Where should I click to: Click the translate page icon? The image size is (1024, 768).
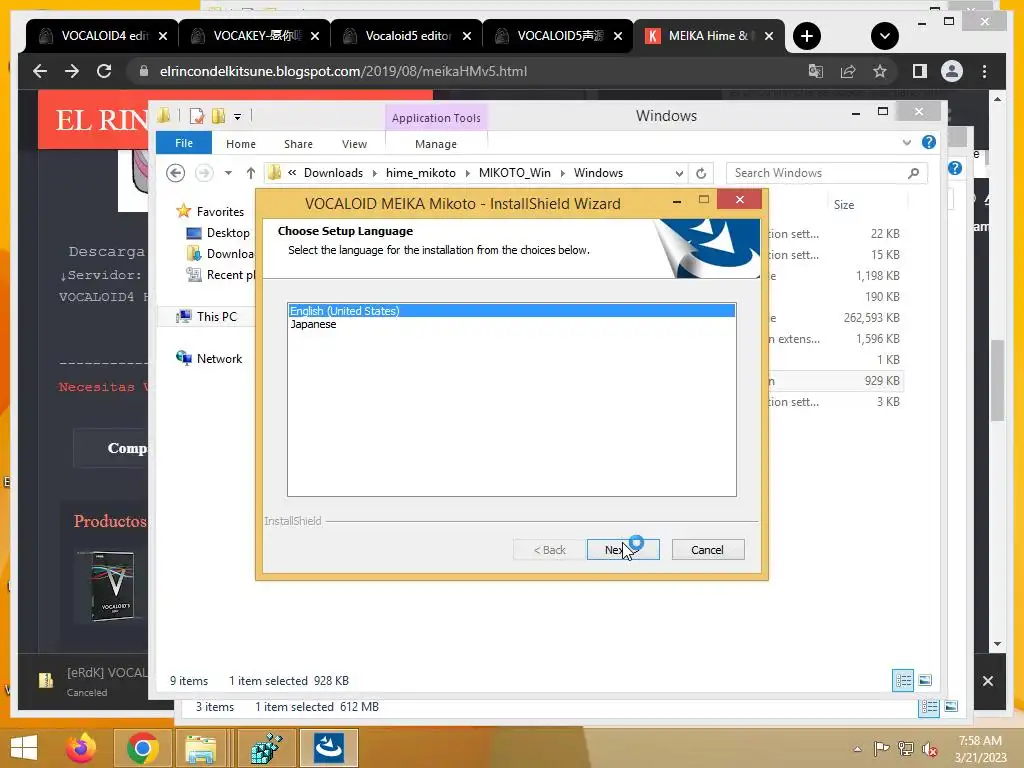(x=816, y=71)
